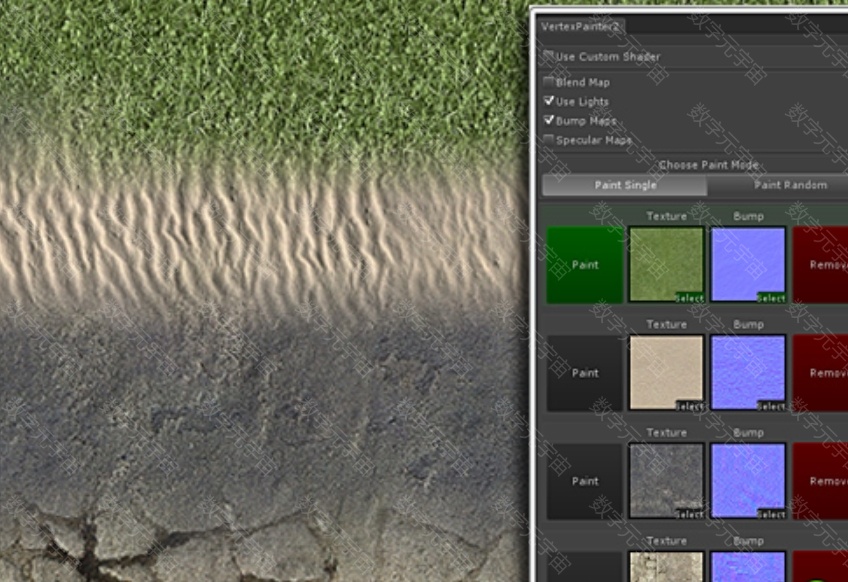Click the green Paint button for grass
Image resolution: width=848 pixels, height=582 pixels.
point(585,264)
